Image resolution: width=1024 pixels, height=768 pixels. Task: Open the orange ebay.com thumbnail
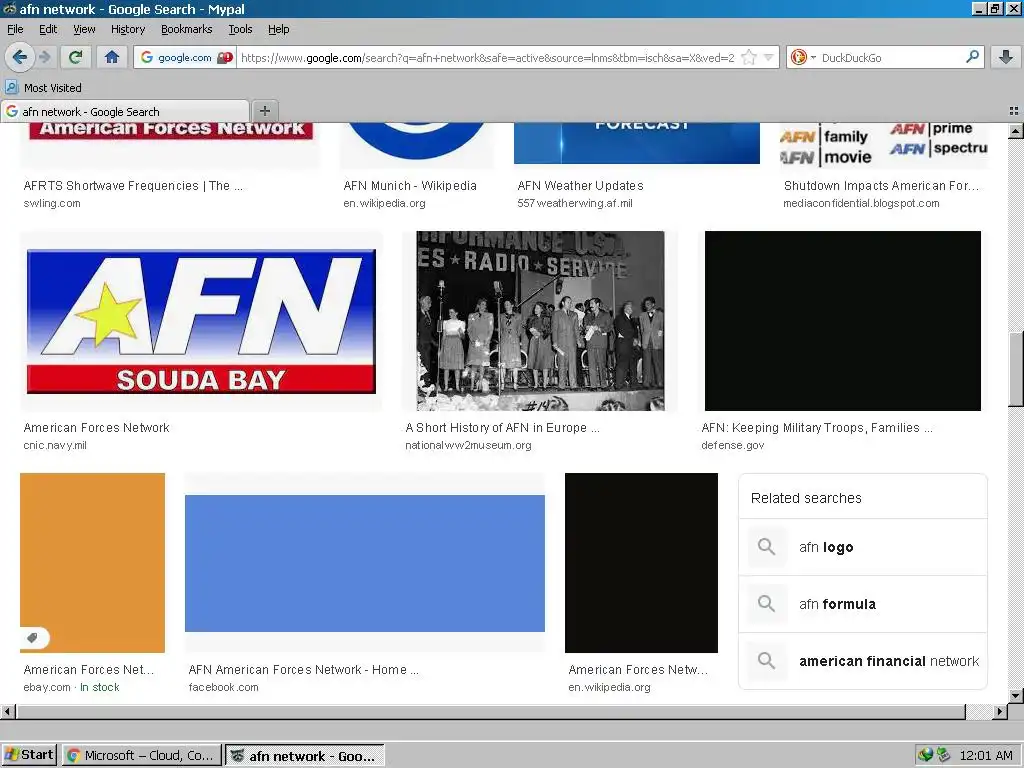tap(92, 562)
